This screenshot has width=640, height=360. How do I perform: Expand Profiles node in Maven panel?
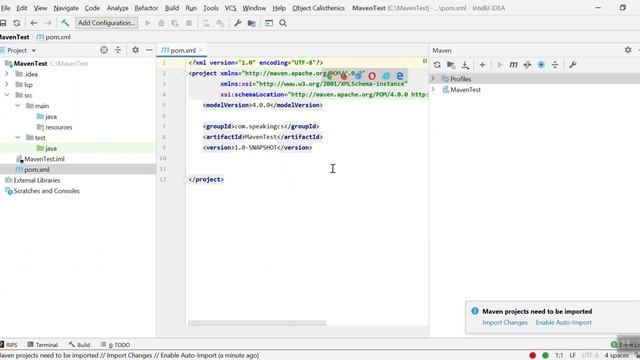click(433, 78)
